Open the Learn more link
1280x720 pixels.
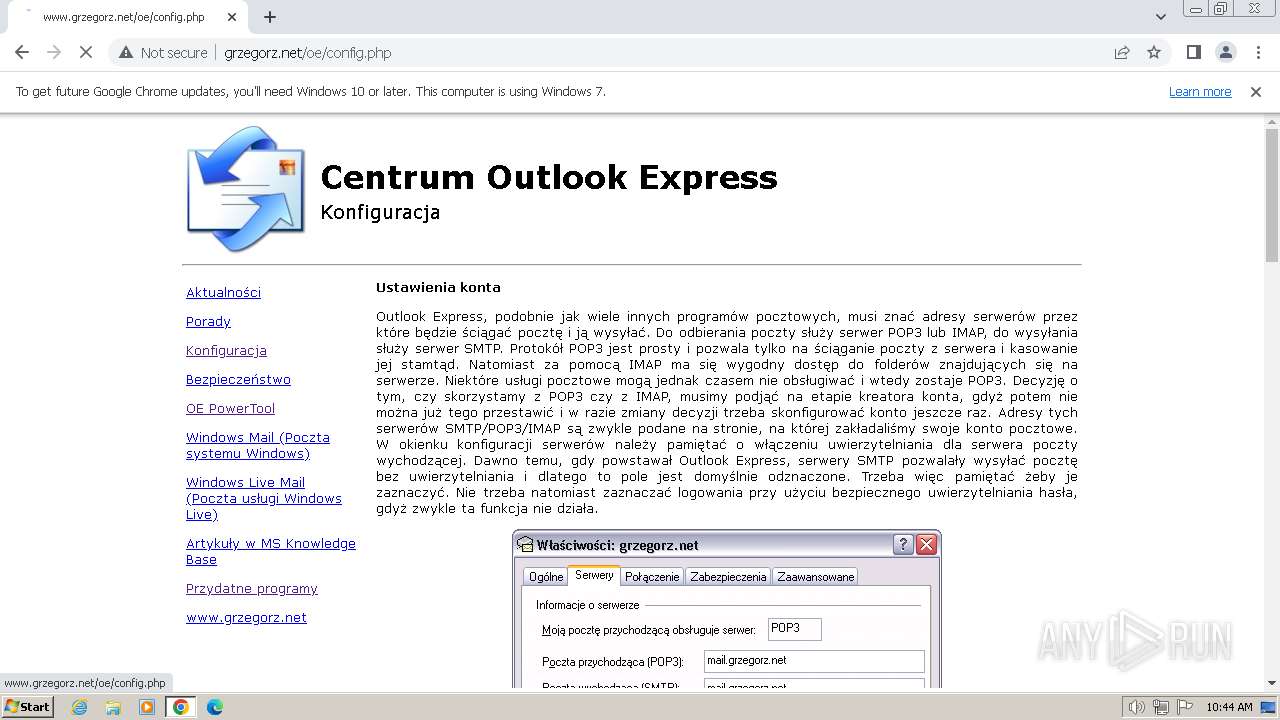coord(1200,91)
